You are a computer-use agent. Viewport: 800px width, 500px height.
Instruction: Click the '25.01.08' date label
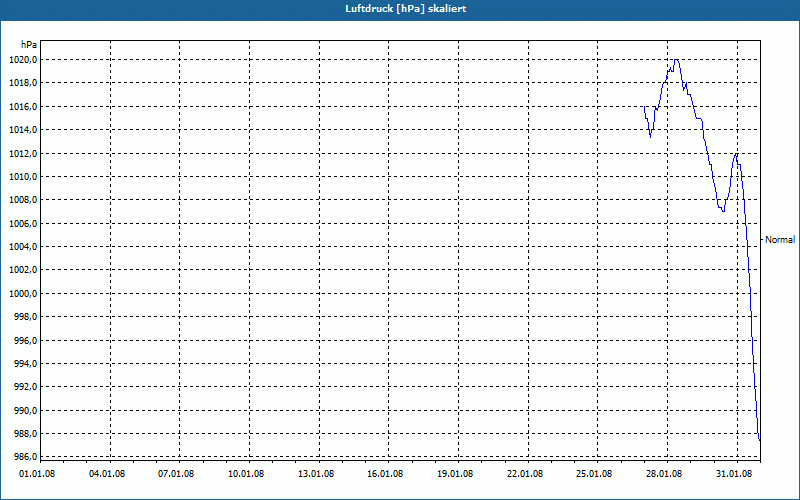[x=595, y=474]
